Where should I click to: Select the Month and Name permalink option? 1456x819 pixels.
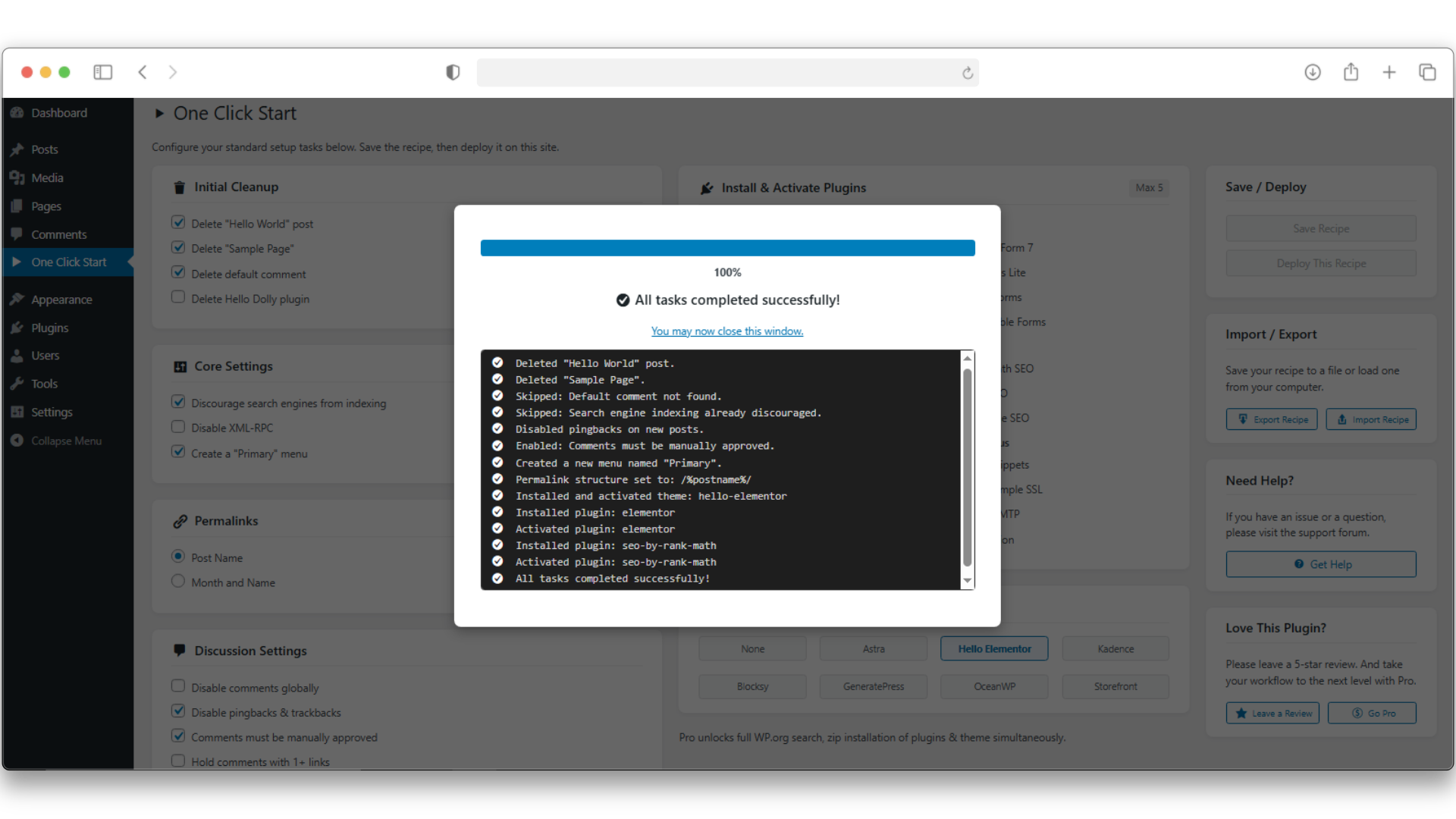178,580
